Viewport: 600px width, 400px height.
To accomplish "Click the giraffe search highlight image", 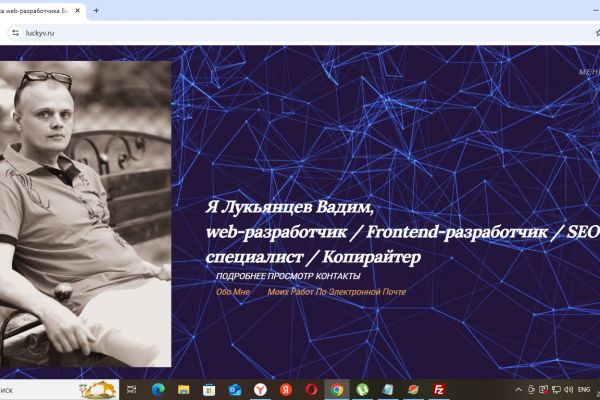I will click(98, 390).
